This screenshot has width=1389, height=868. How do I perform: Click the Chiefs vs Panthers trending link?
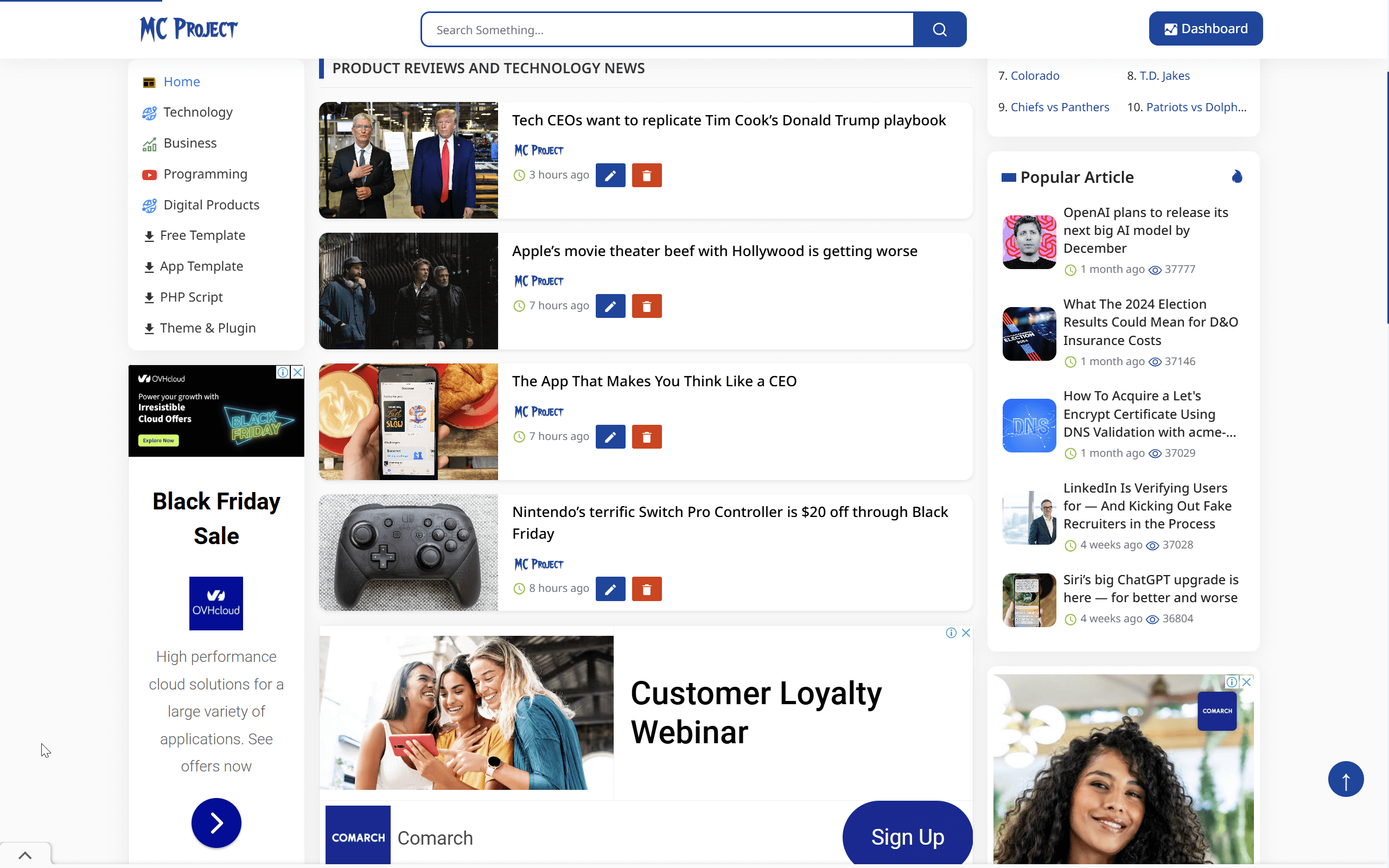tap(1060, 107)
